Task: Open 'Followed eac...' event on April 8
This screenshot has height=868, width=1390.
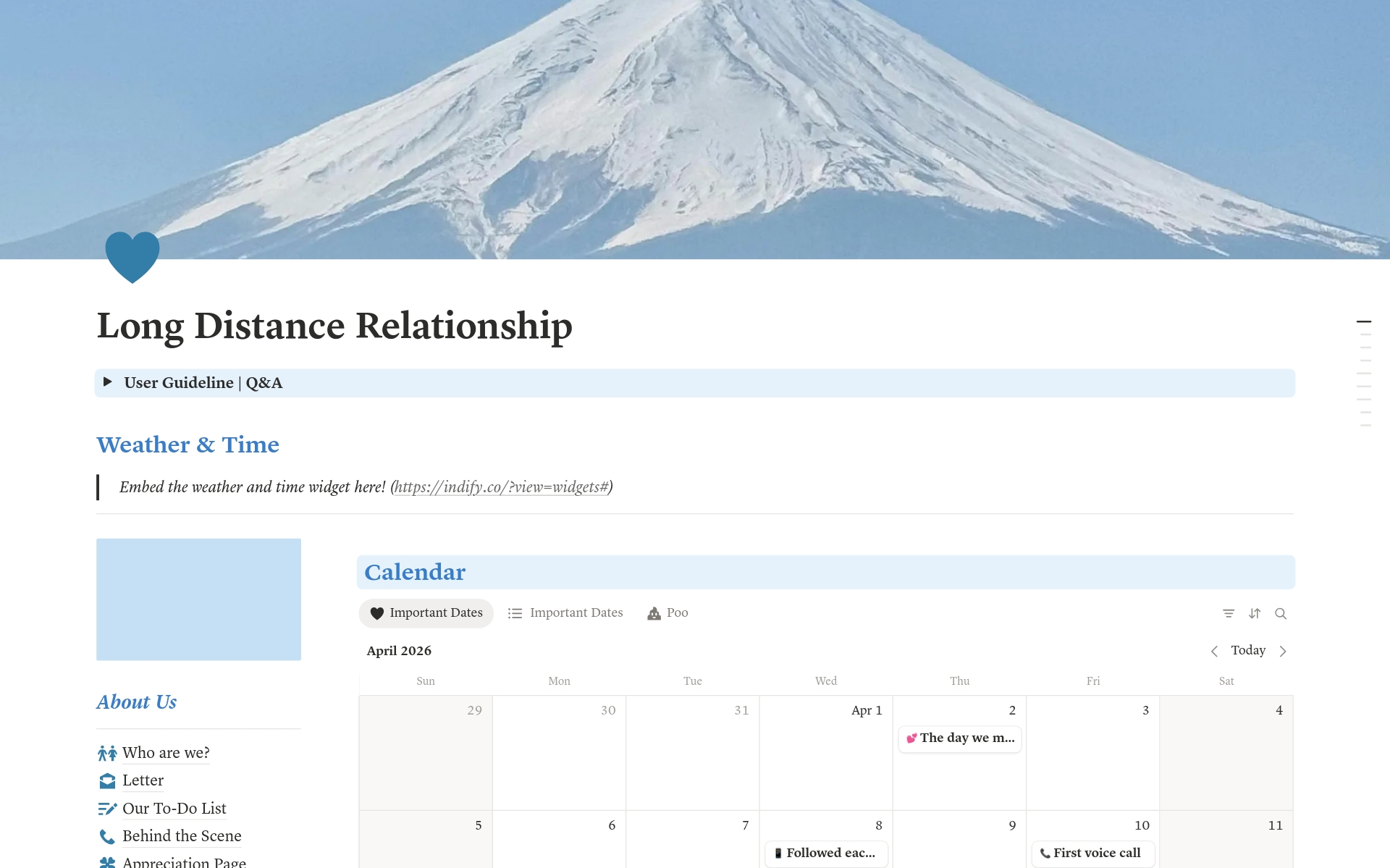Action: [x=826, y=854]
